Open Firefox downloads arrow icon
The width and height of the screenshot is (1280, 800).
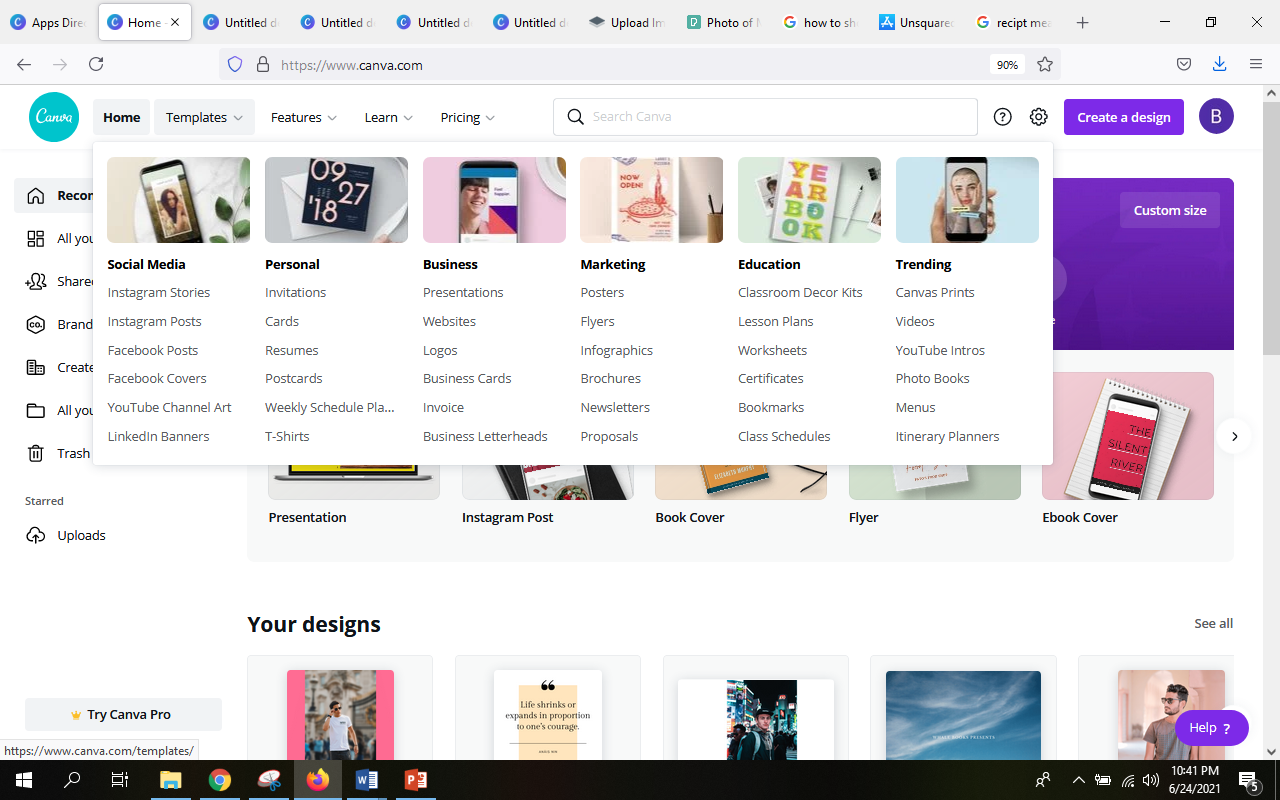pyautogui.click(x=1219, y=64)
